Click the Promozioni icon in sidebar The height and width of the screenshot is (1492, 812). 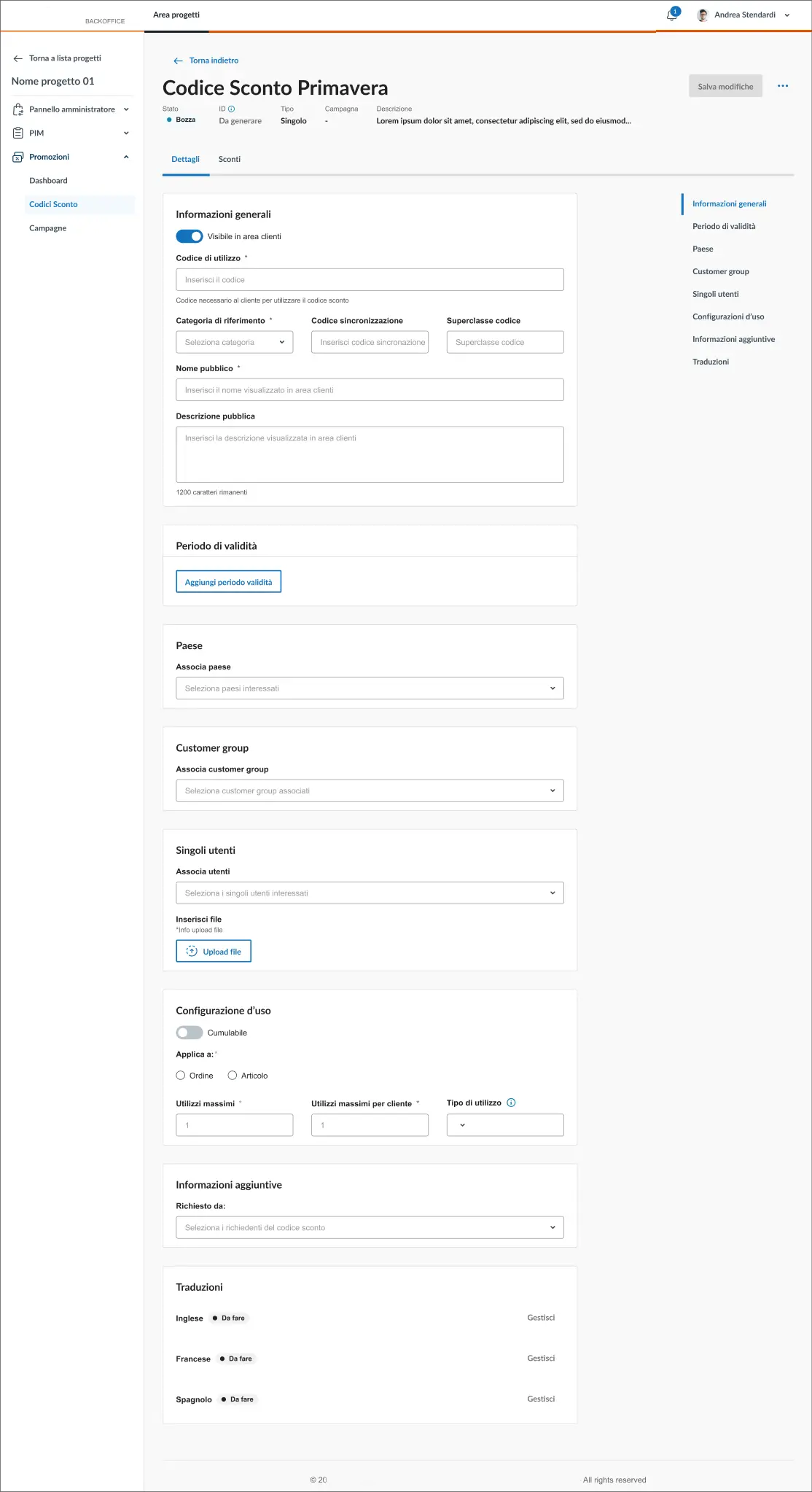[x=18, y=157]
